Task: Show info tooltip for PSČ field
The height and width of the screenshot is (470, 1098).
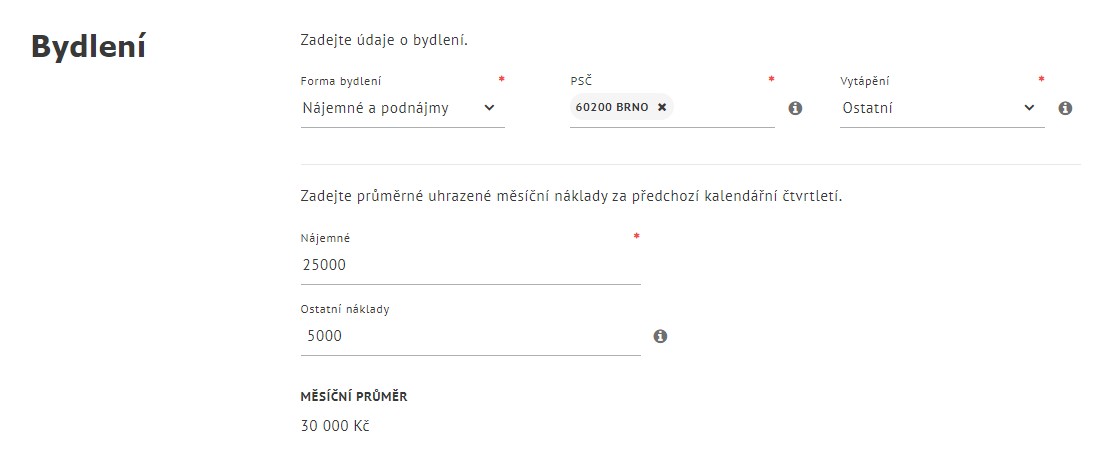Action: [x=795, y=108]
